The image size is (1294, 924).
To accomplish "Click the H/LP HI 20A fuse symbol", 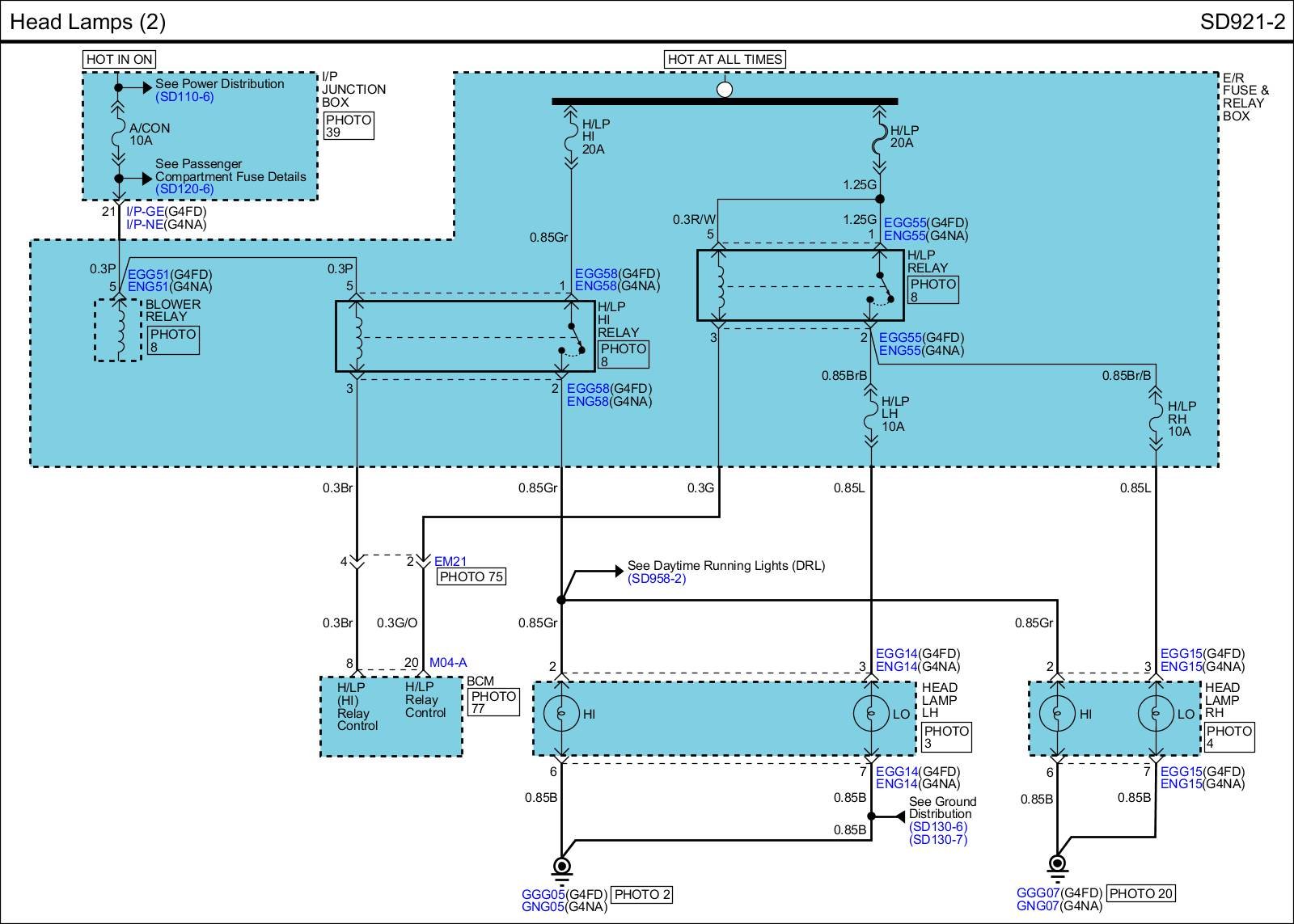I will (x=572, y=136).
